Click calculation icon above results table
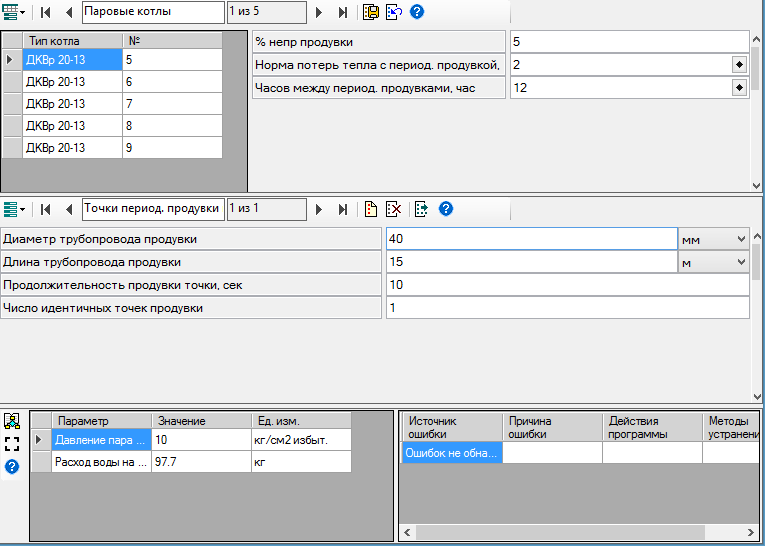This screenshot has height=546, width=765. click(12, 421)
